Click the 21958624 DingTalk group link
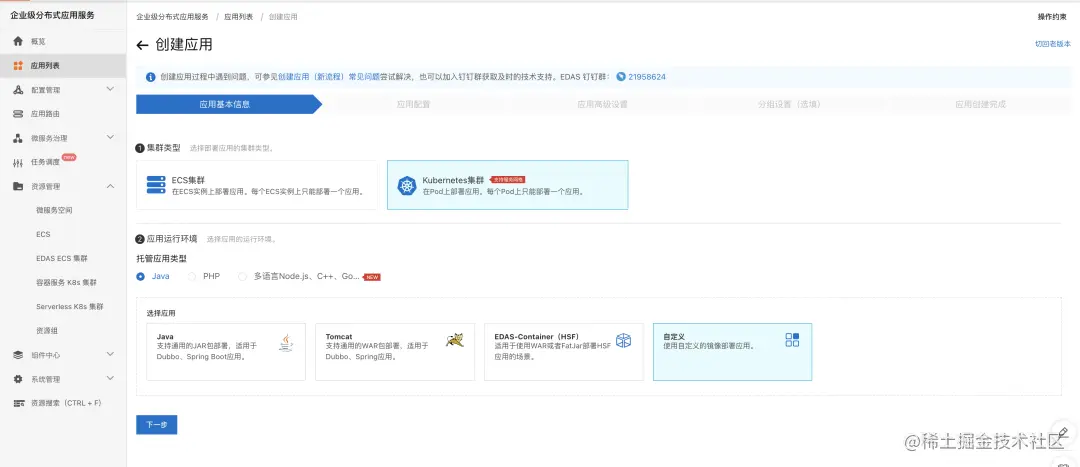Image resolution: width=1080 pixels, height=467 pixels. pos(647,77)
